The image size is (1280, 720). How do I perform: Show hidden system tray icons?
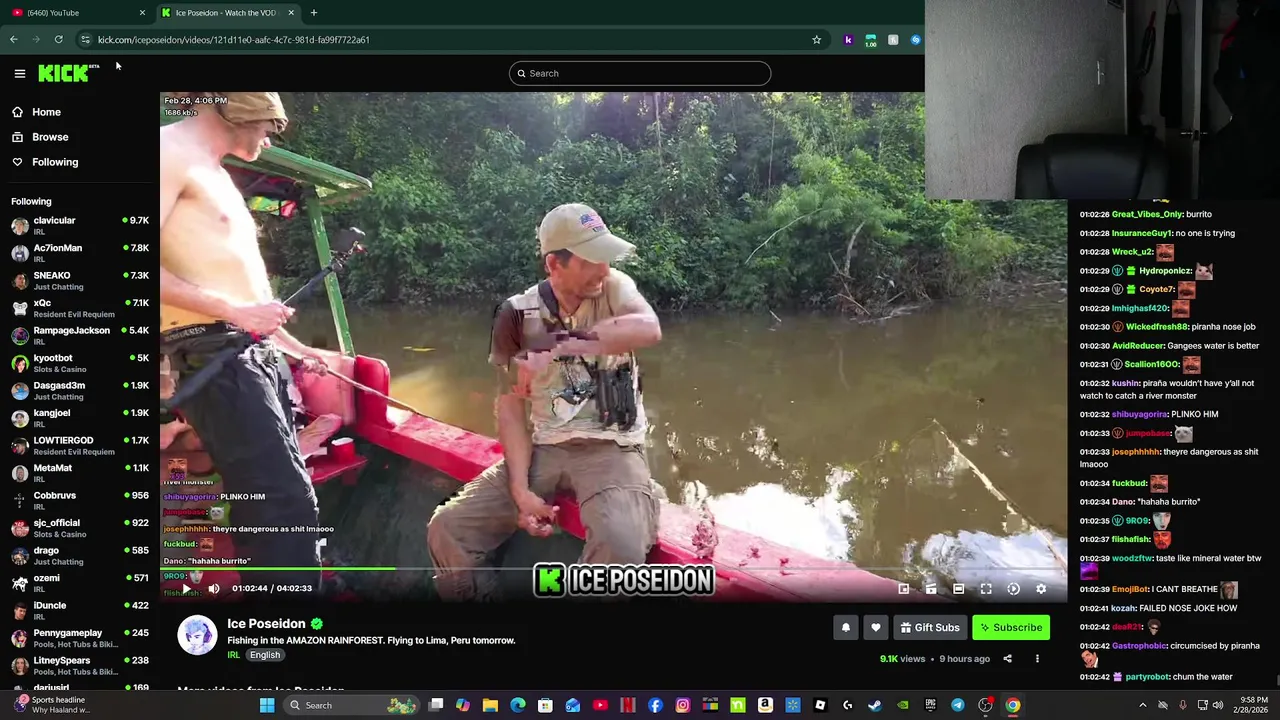pos(1143,705)
